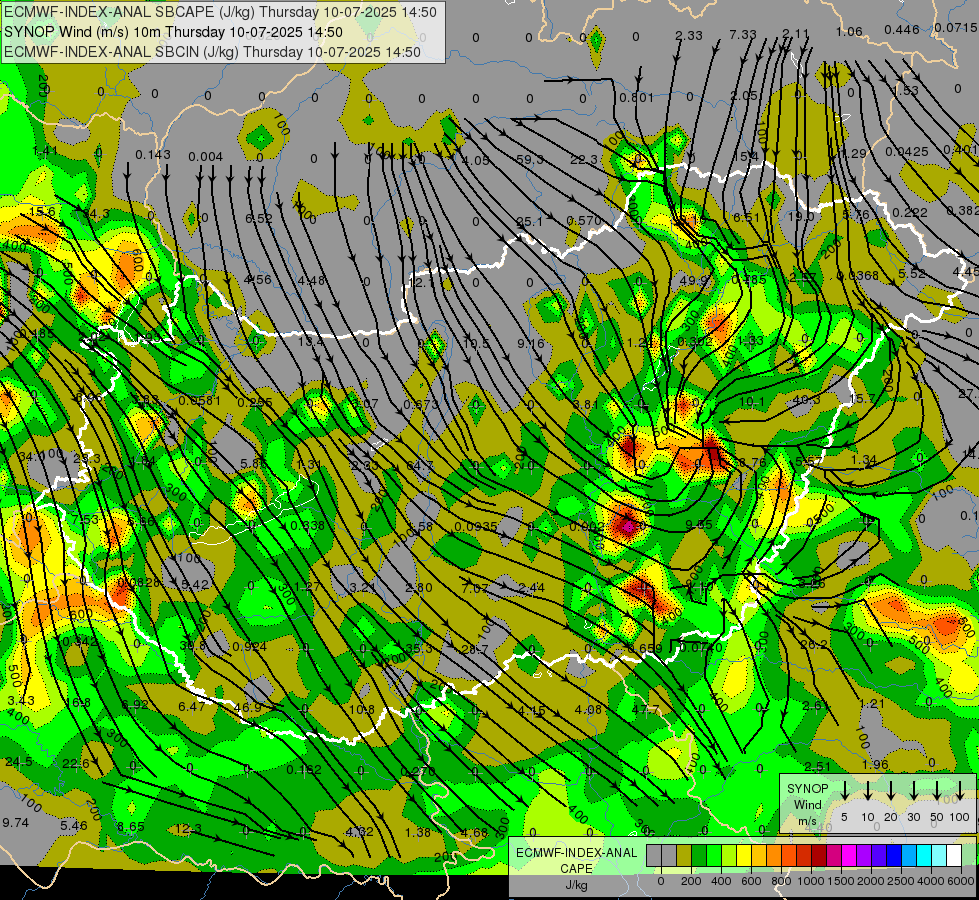Pick the olive swatch in CAPE legend
979x900 pixels.
684,856
